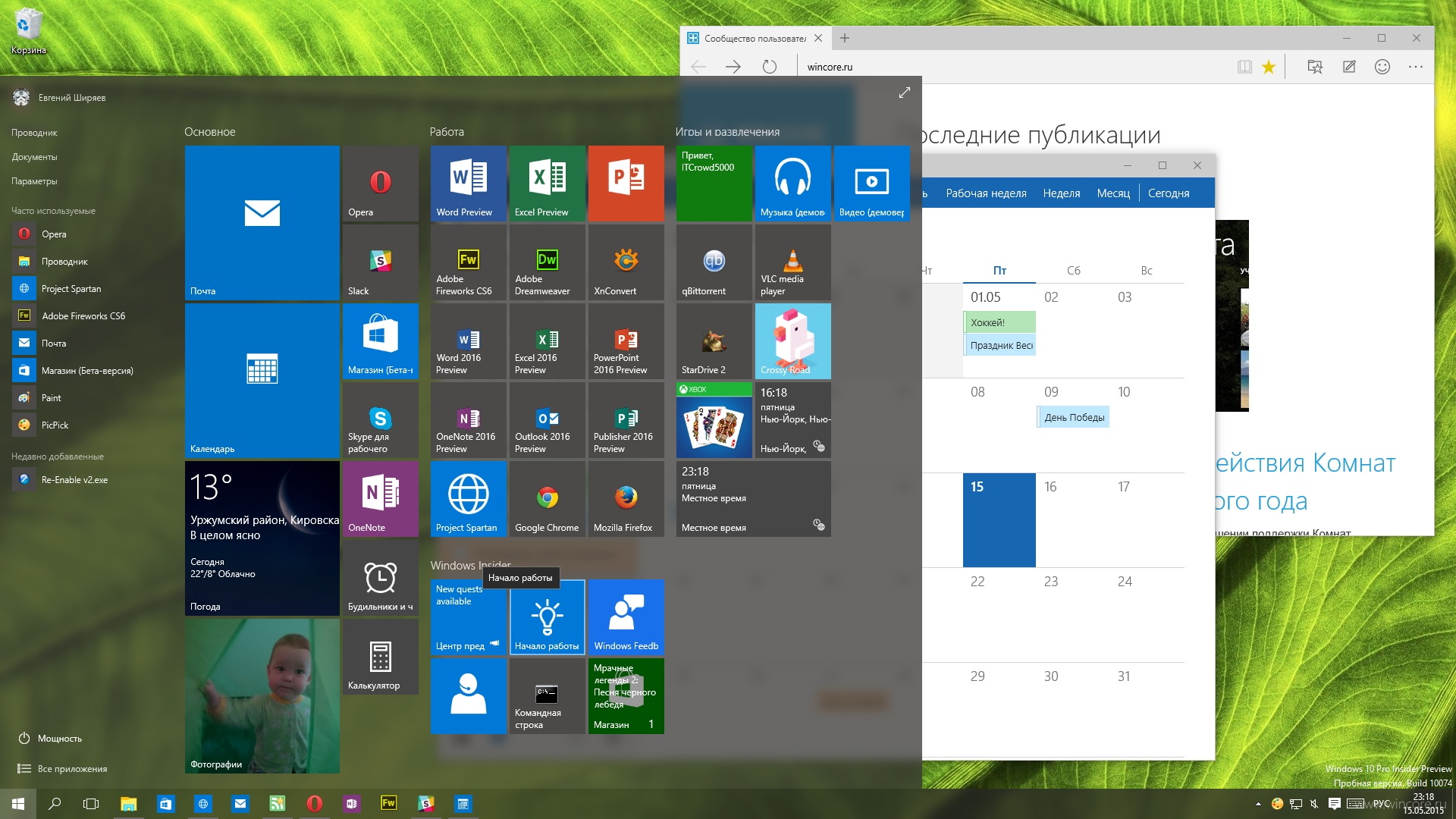
Task: Open Видео (демоверсия) tile
Action: pyautogui.click(x=871, y=184)
